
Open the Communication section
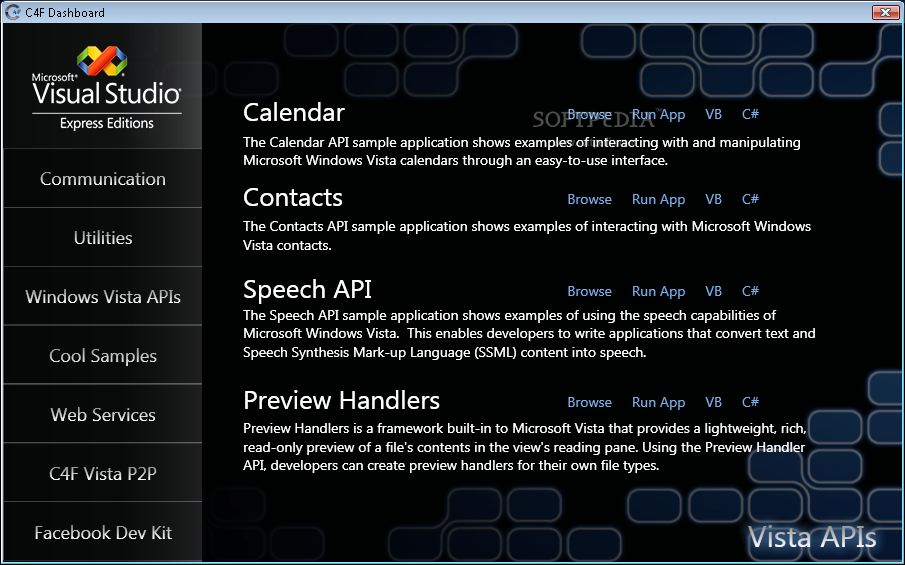click(x=103, y=178)
